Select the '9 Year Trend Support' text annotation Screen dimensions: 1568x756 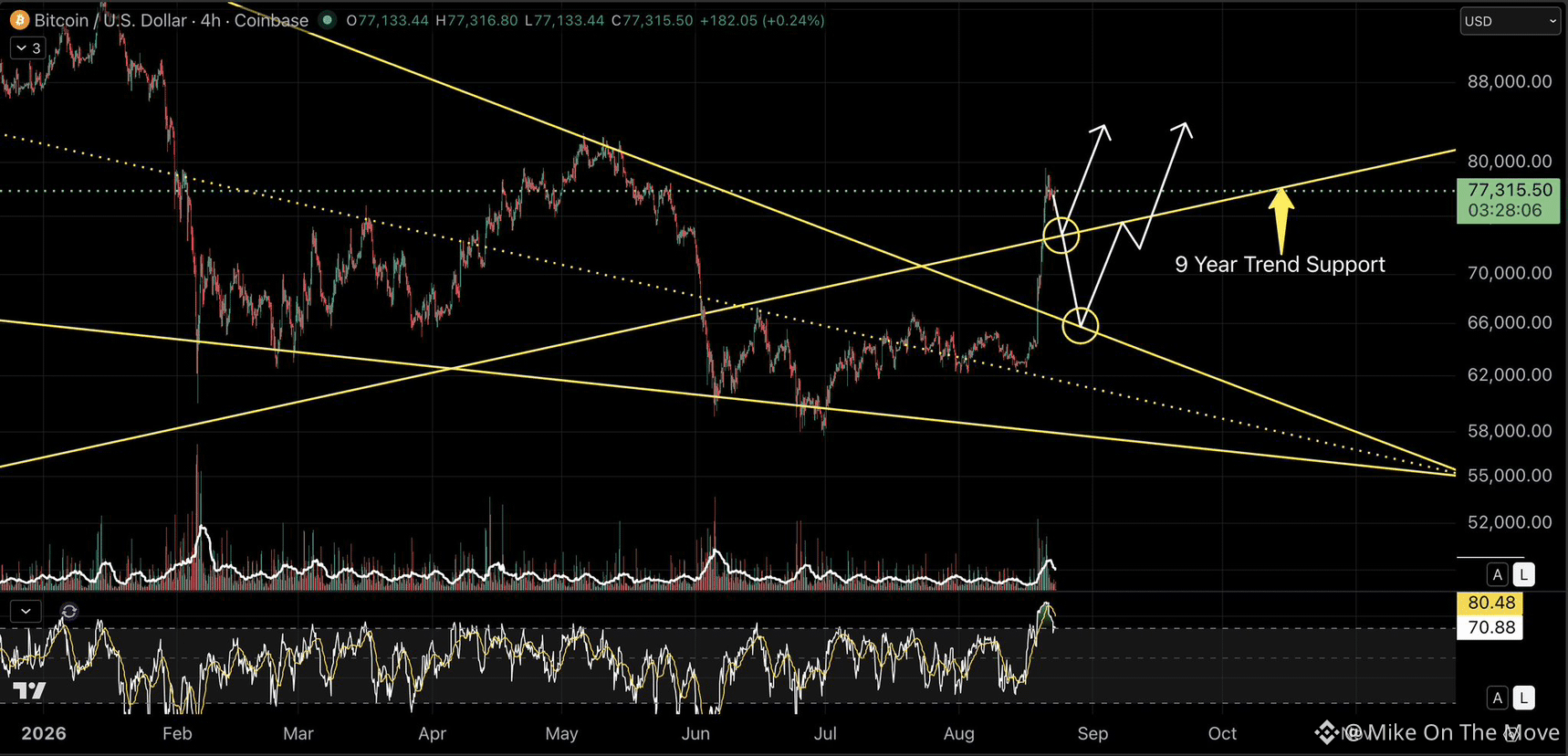pos(1280,265)
